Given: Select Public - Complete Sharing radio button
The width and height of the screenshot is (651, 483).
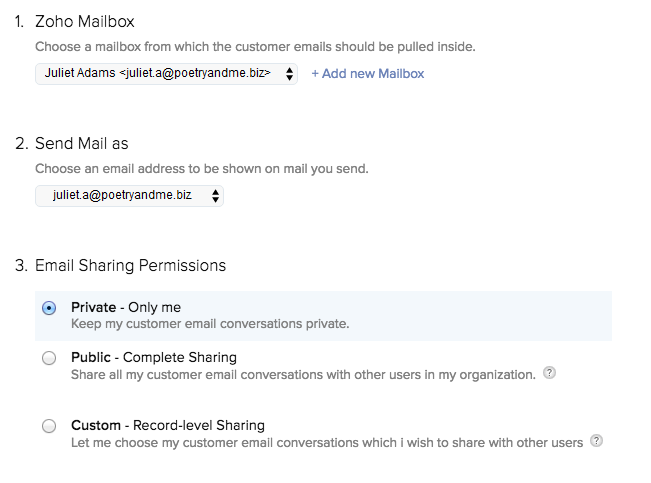Looking at the screenshot, I should tap(49, 358).
